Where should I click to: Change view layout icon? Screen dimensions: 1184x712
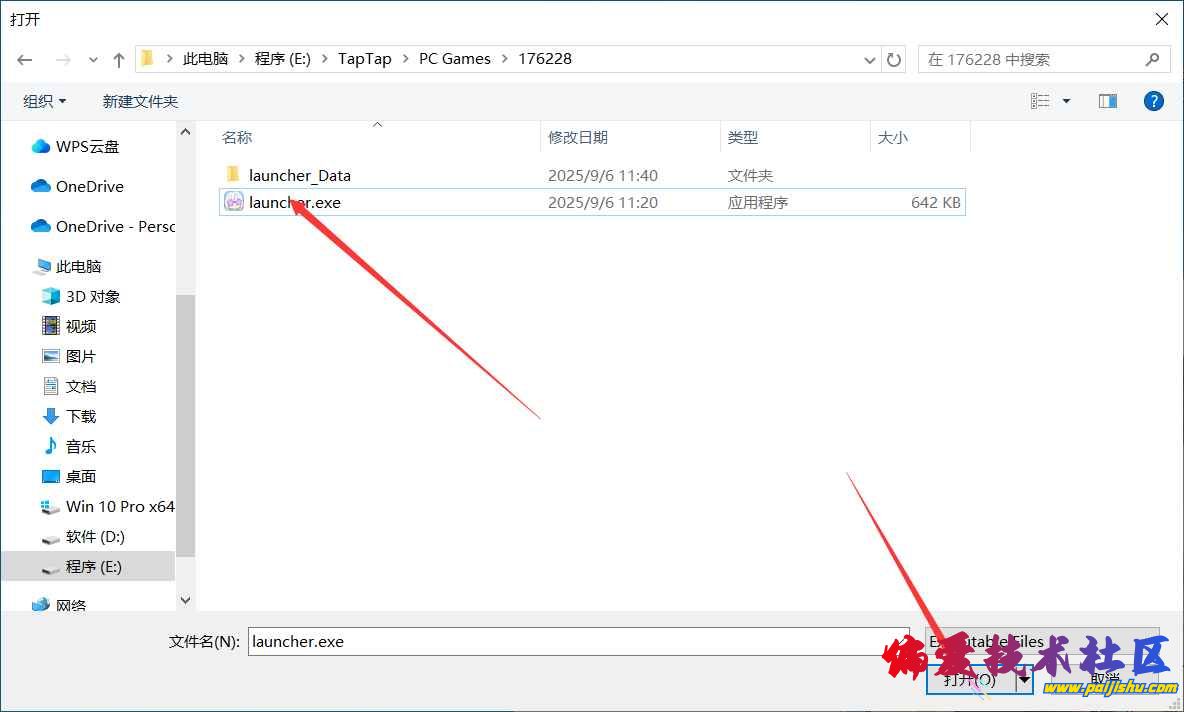(x=1040, y=101)
